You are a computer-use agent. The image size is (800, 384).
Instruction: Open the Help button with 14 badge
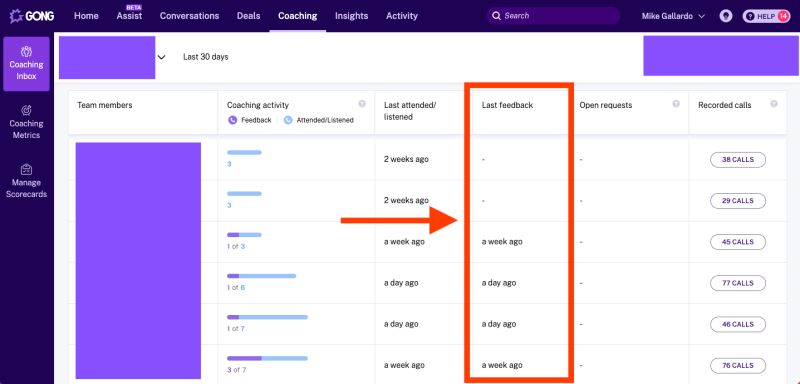(x=766, y=16)
